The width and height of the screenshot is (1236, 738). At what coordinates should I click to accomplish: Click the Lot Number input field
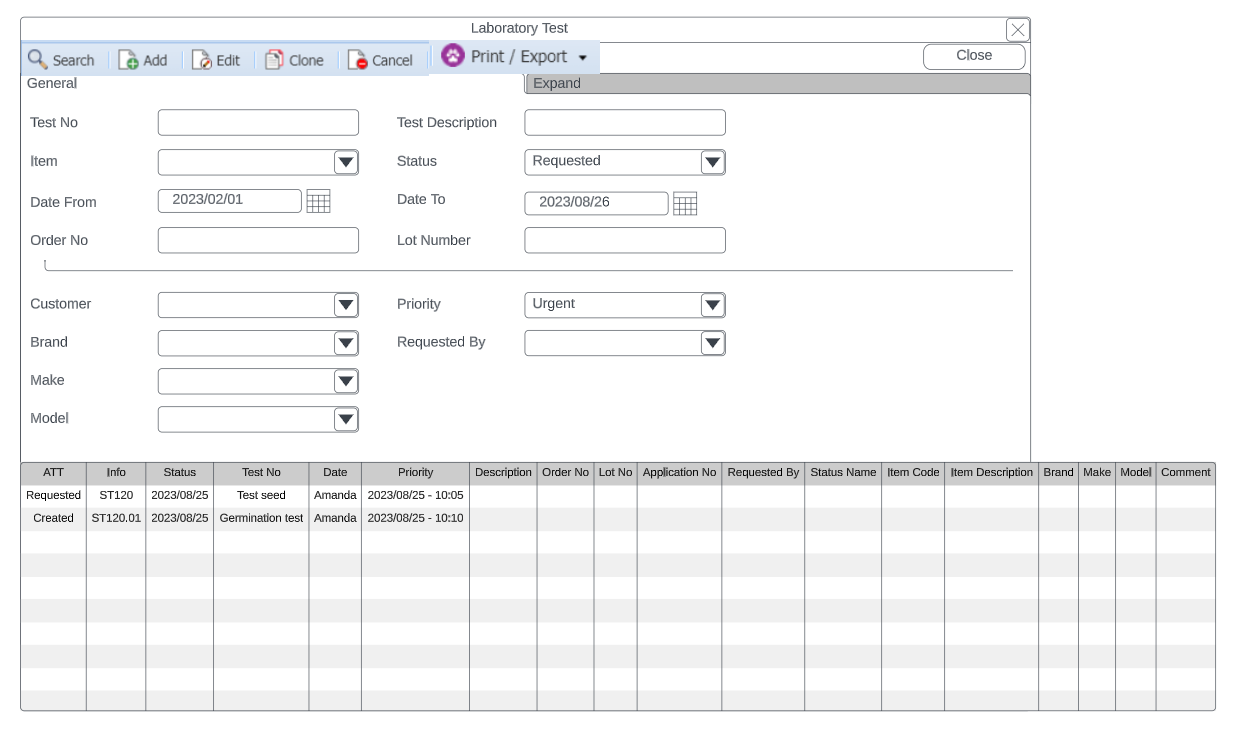click(x=625, y=241)
